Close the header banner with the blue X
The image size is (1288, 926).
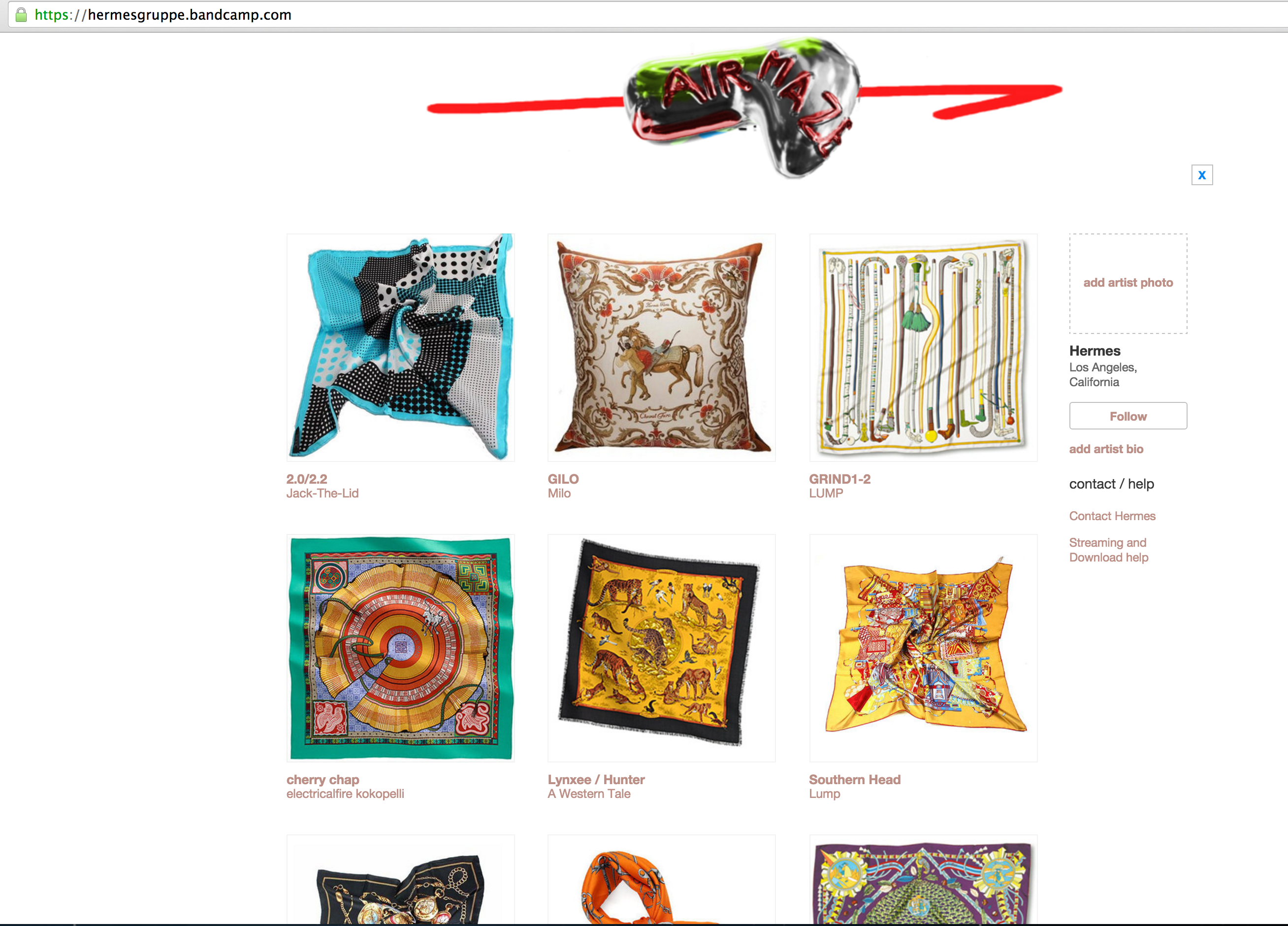pos(1202,175)
